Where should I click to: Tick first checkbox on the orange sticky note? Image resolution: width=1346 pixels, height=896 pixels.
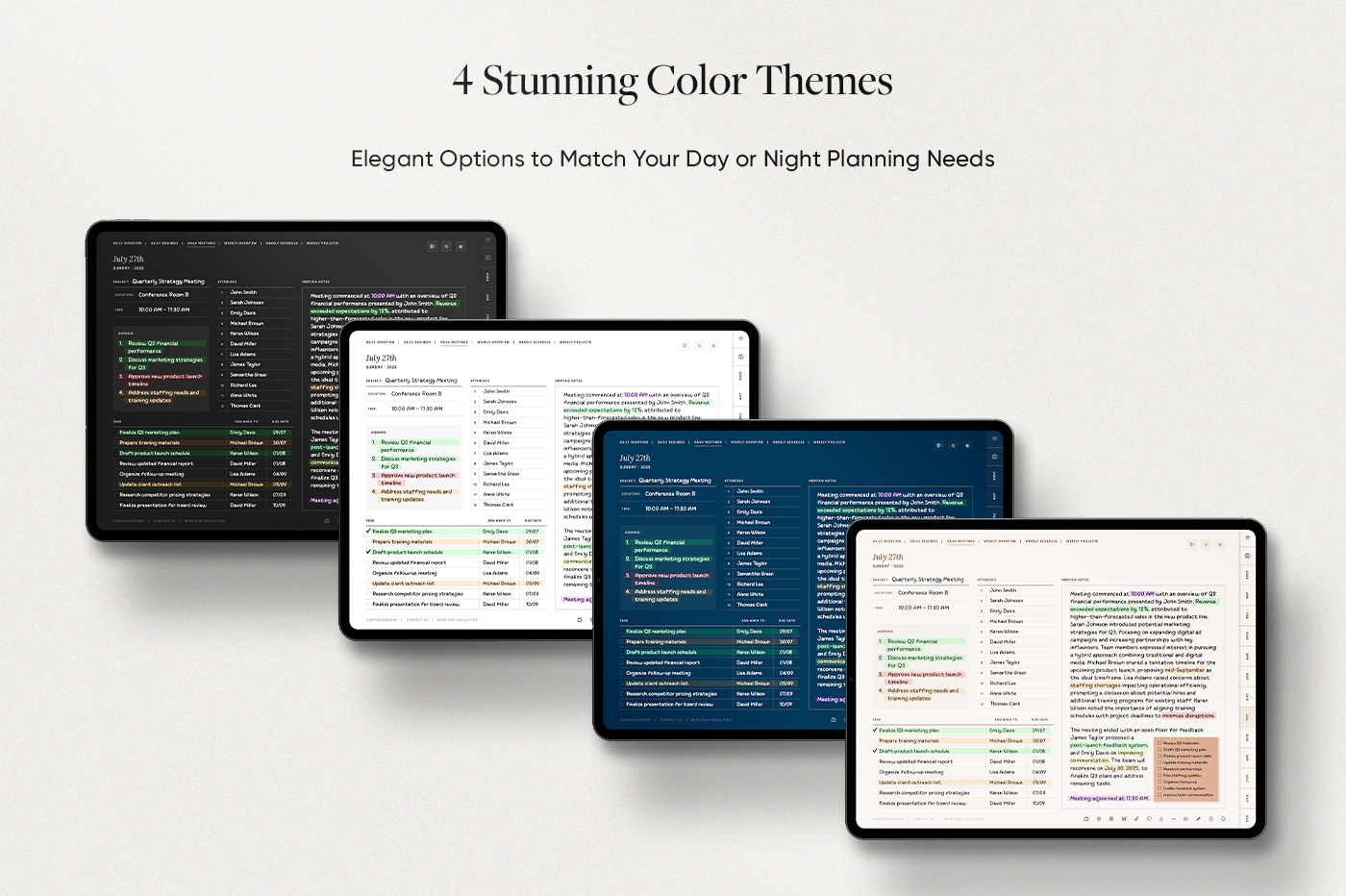tap(1159, 743)
